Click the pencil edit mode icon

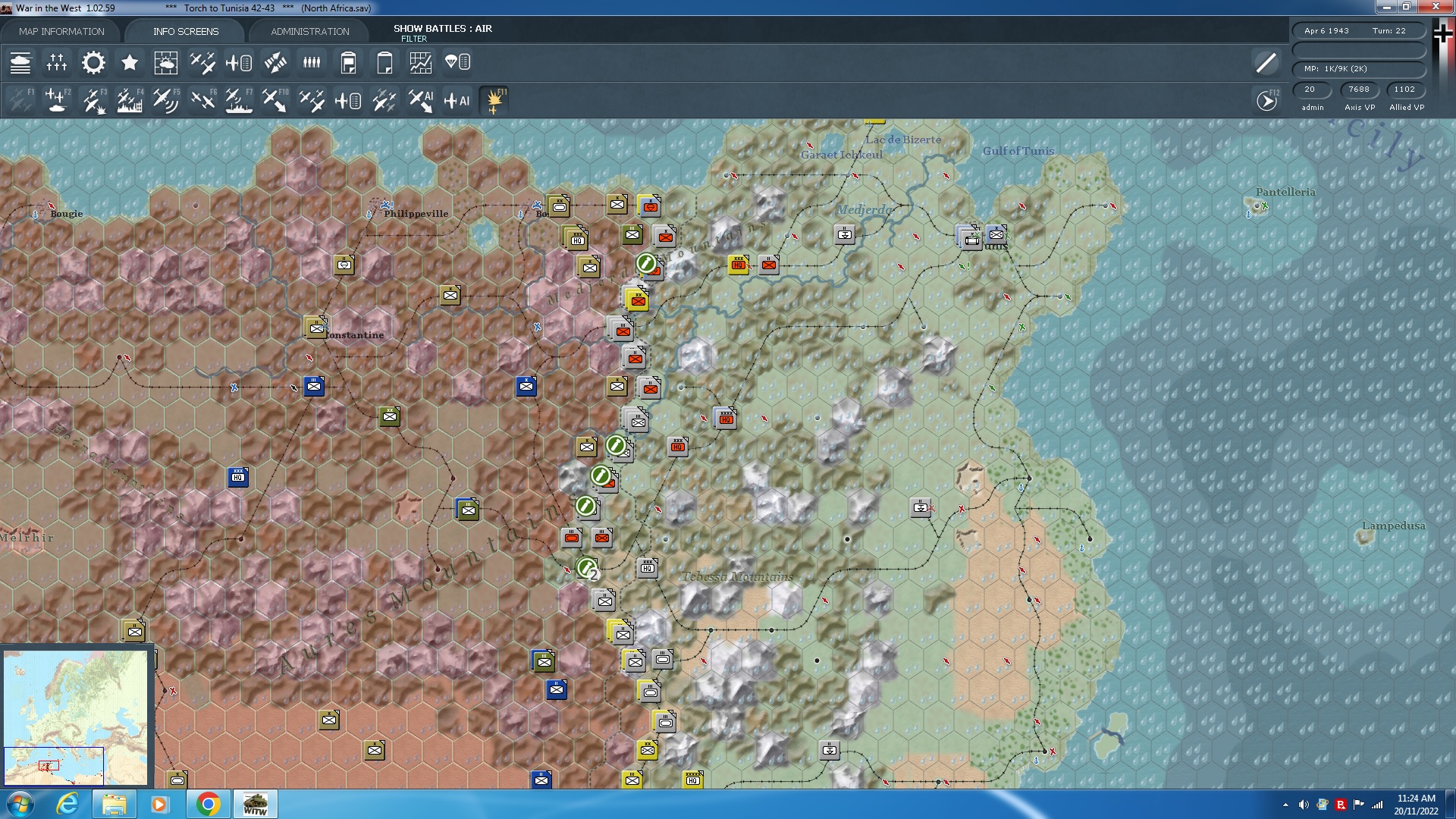1265,62
